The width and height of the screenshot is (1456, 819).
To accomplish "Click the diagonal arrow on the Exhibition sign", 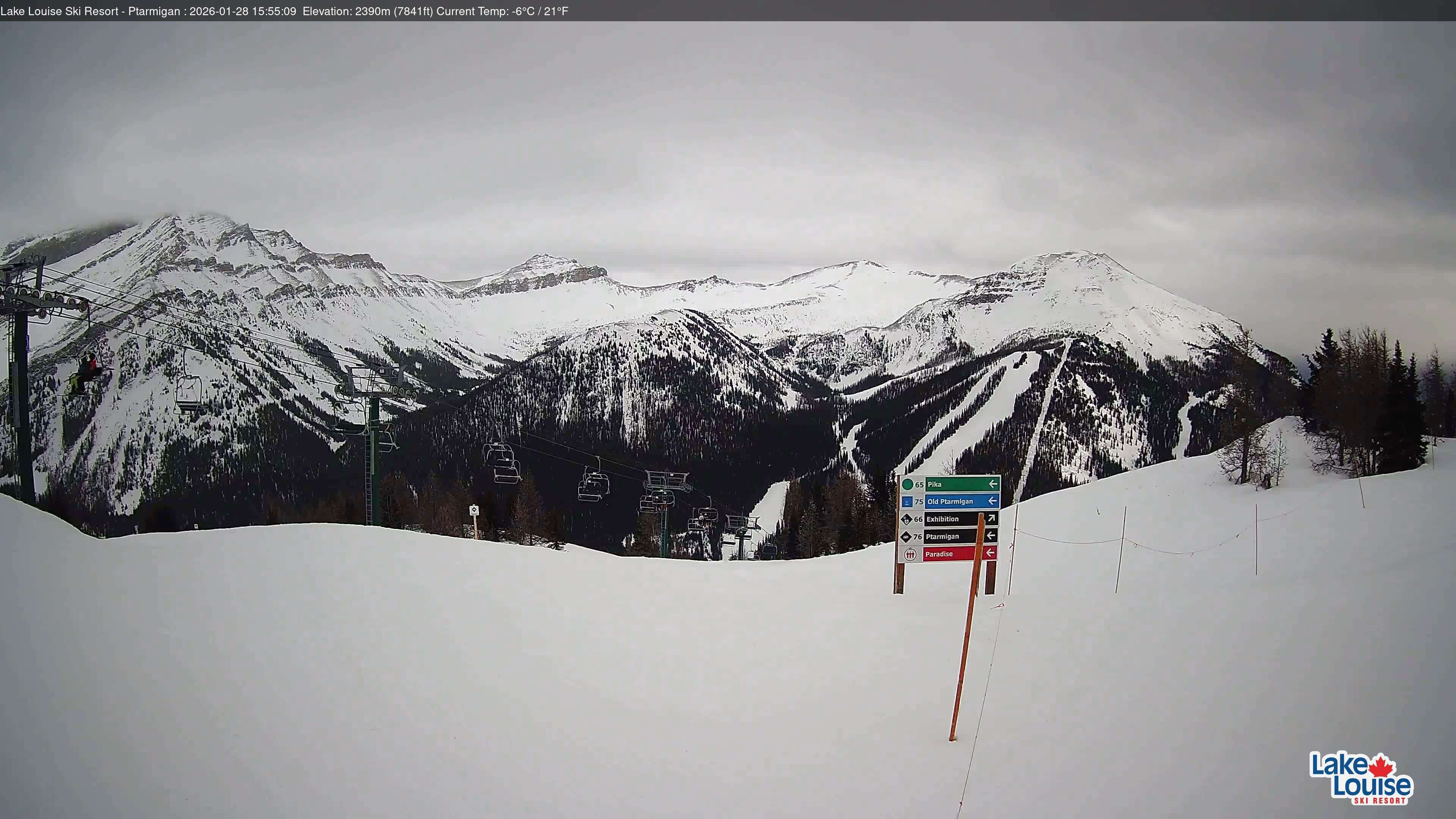I will pyautogui.click(x=993, y=518).
